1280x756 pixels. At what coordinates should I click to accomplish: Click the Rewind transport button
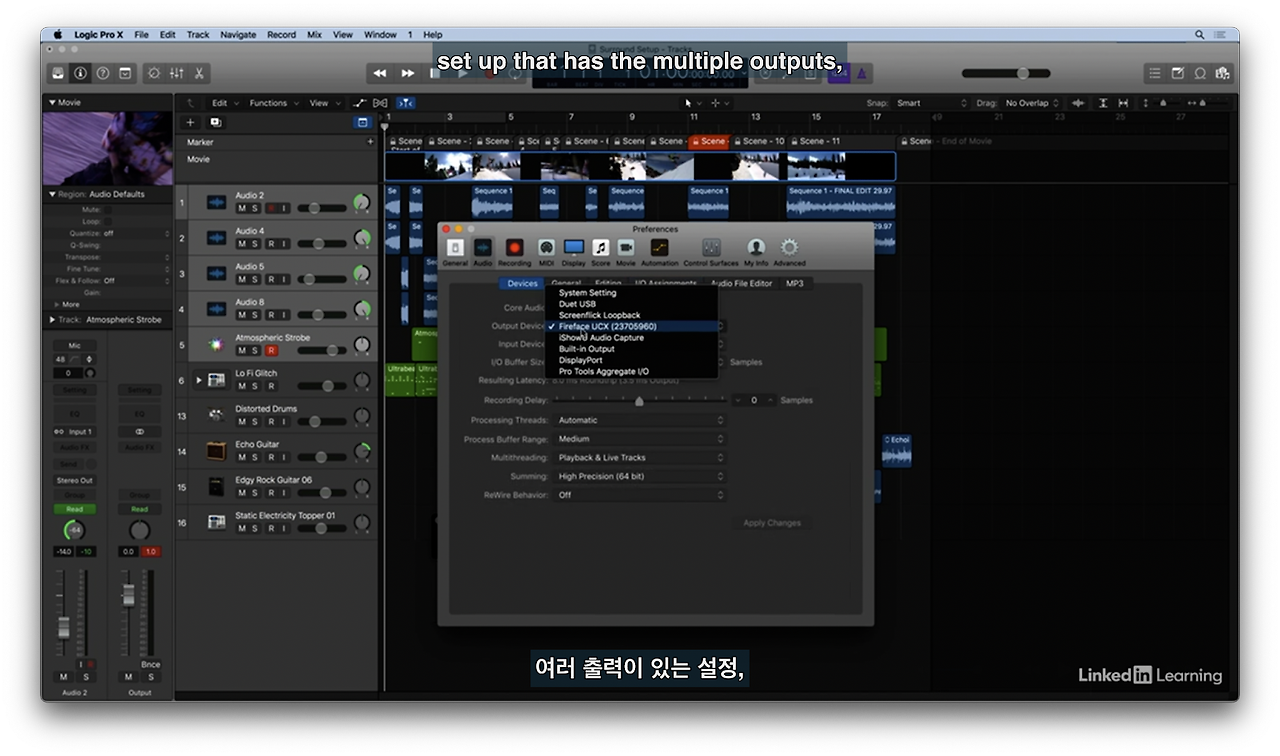point(380,73)
